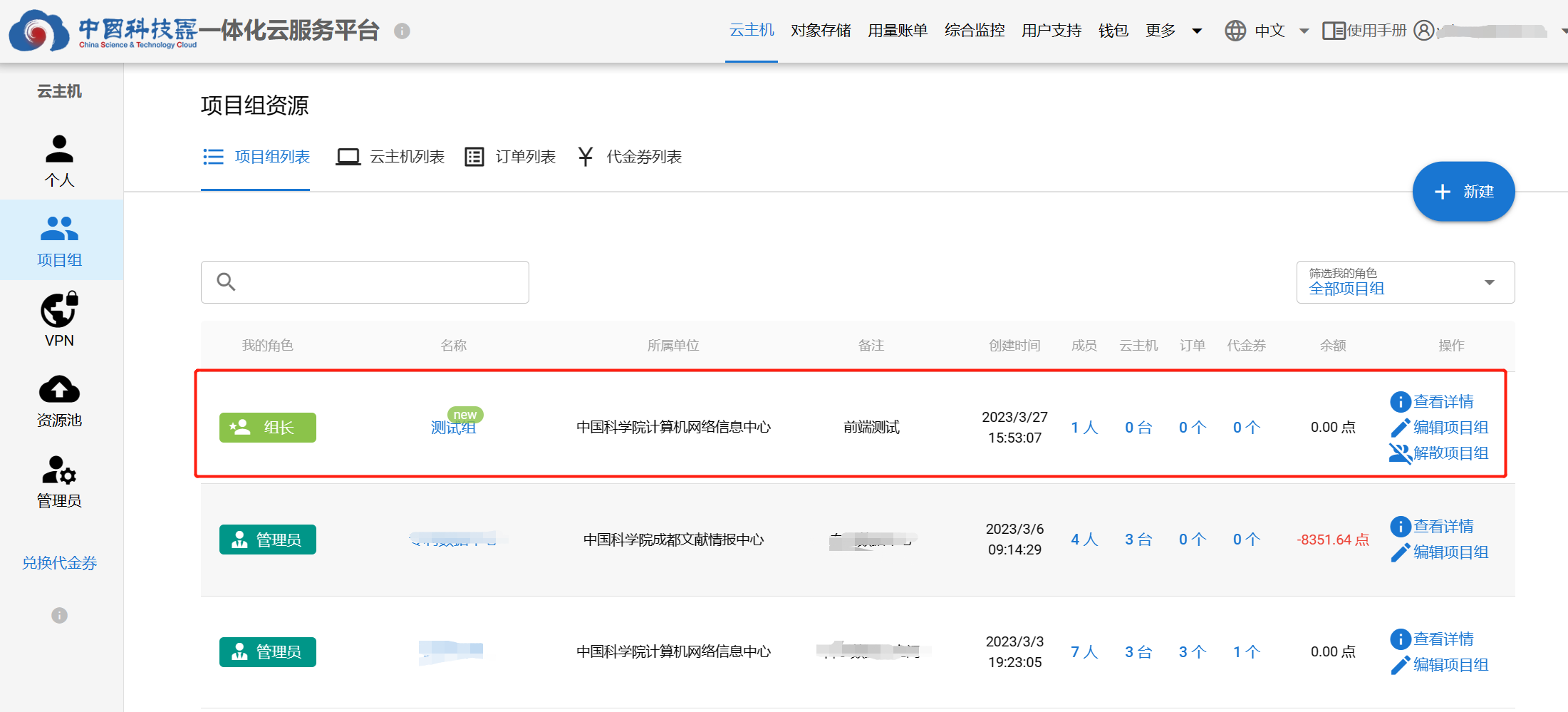Screen dimensions: 1568x712
Task: Expand the 中文 language dropdown
Action: point(1304,31)
